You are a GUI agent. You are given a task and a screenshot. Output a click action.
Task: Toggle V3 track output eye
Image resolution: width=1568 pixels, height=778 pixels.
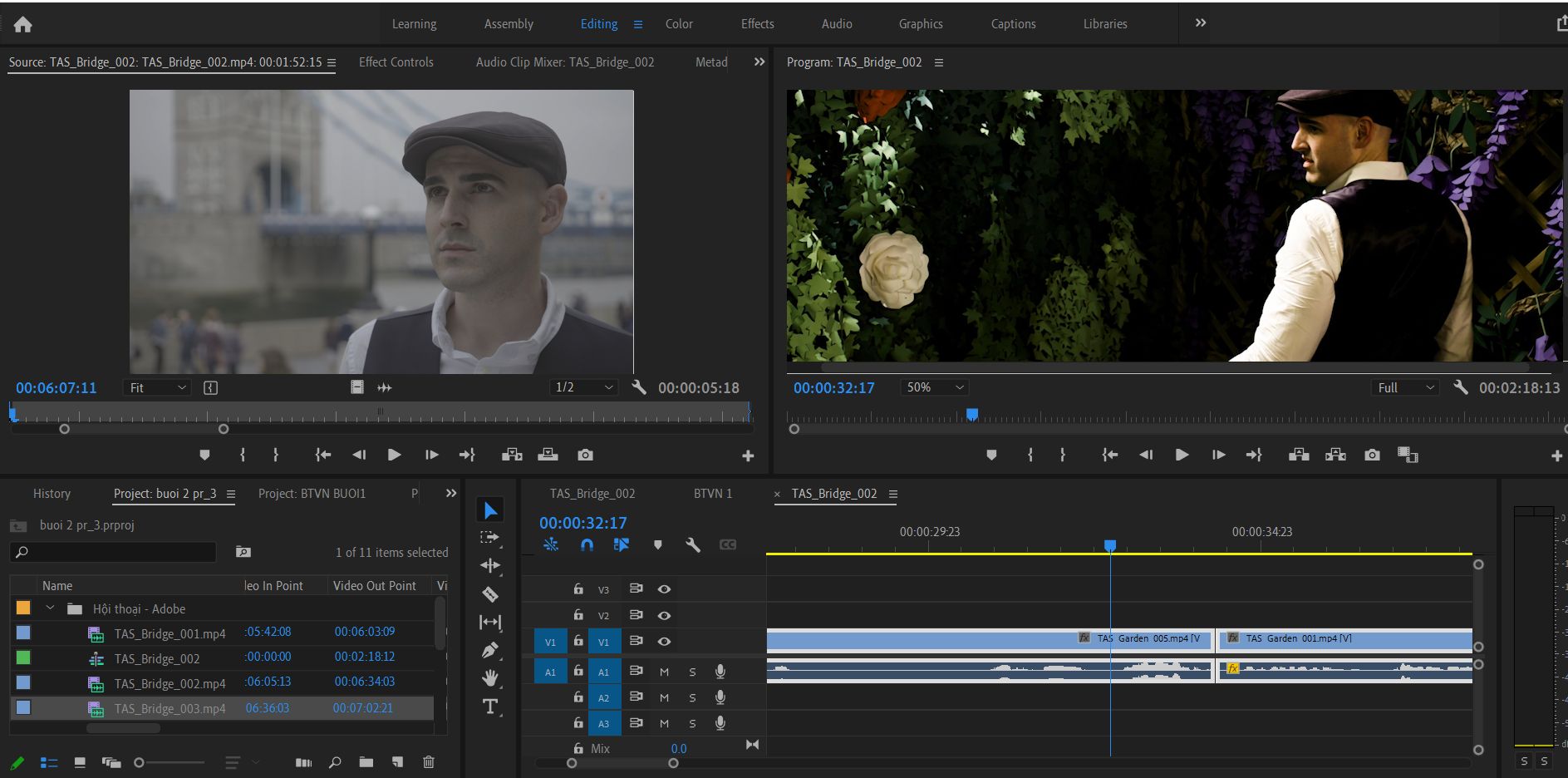click(x=664, y=589)
